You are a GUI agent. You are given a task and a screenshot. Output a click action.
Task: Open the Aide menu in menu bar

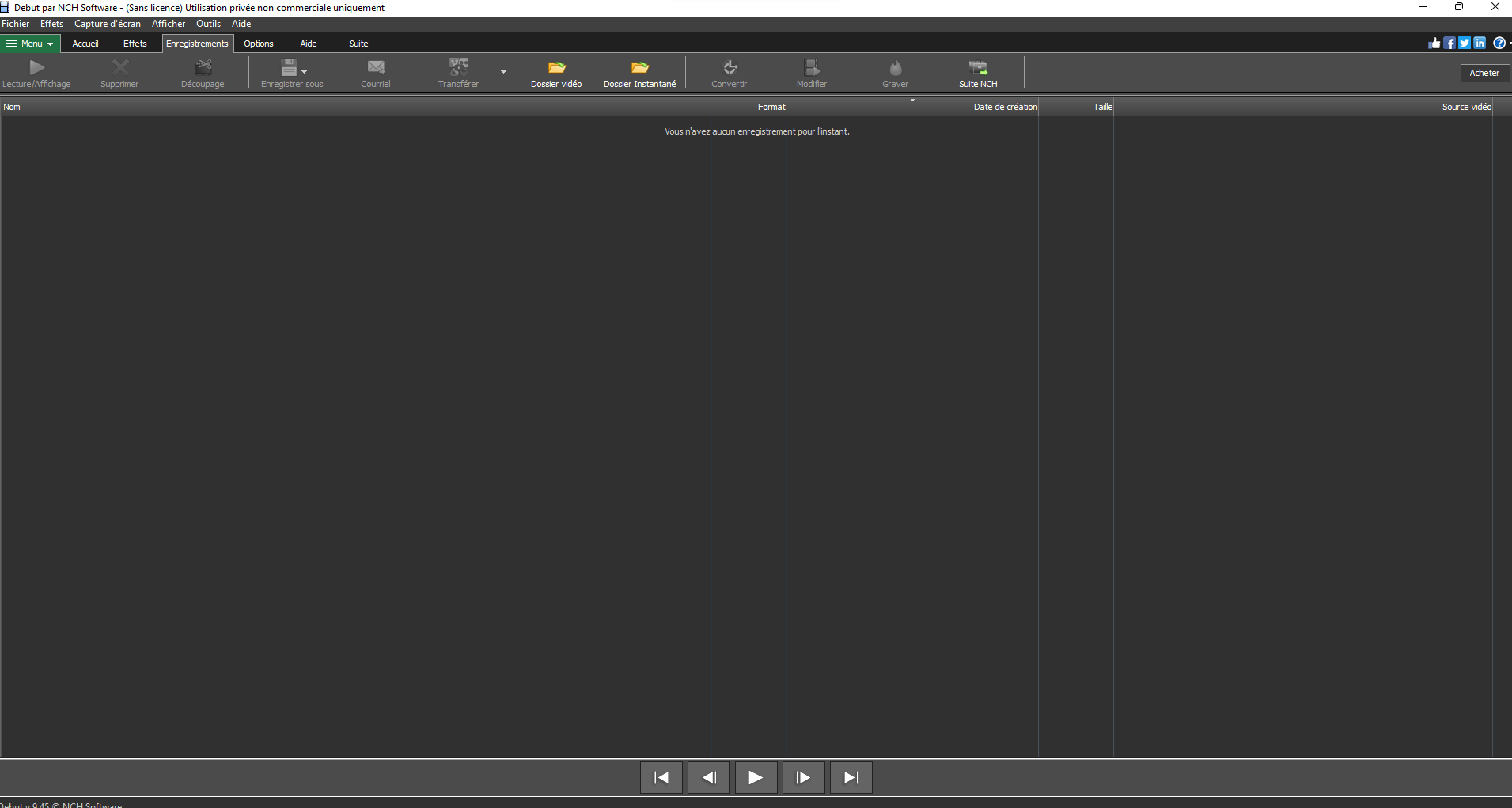pos(241,24)
